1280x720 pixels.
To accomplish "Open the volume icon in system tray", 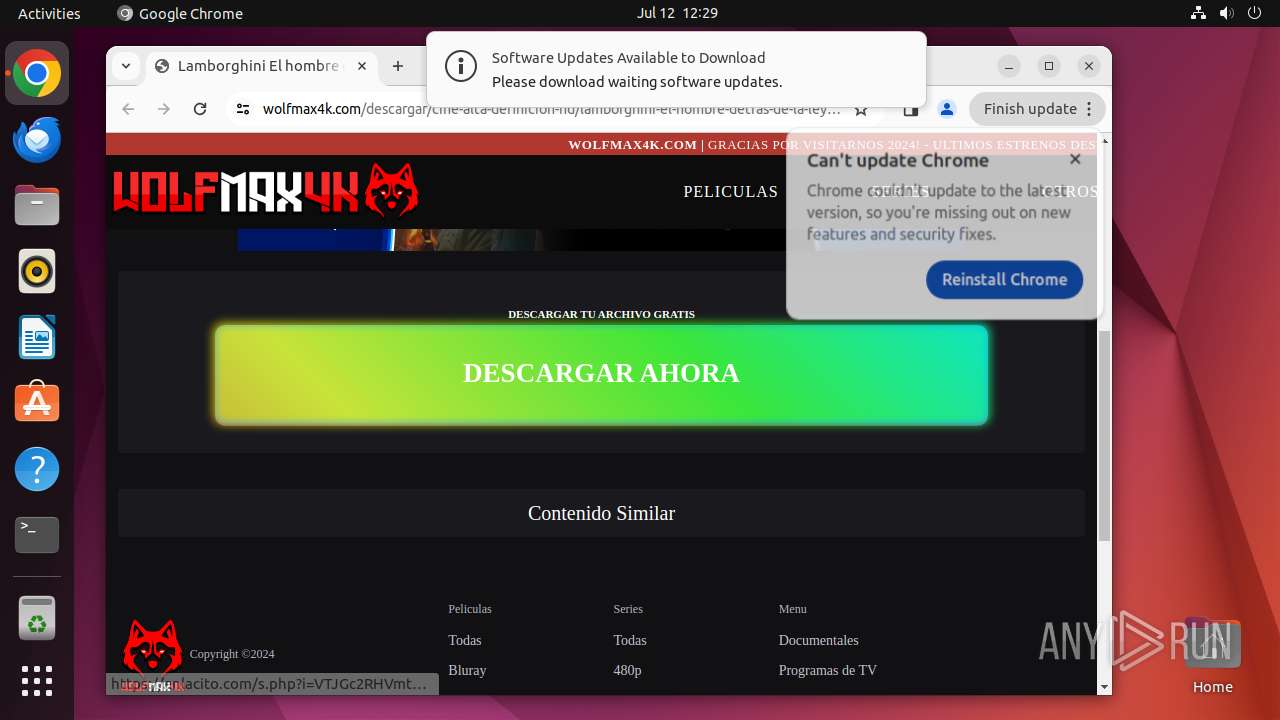I will pyautogui.click(x=1227, y=13).
